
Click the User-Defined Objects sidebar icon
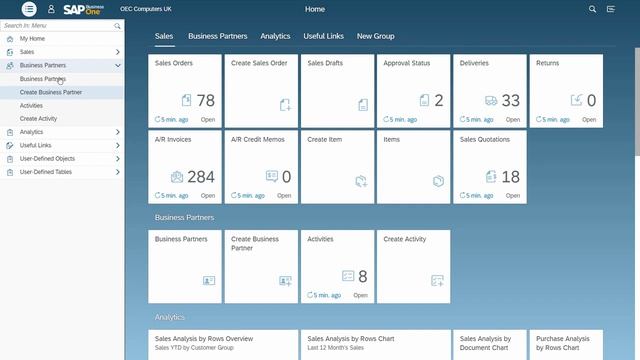[10, 159]
